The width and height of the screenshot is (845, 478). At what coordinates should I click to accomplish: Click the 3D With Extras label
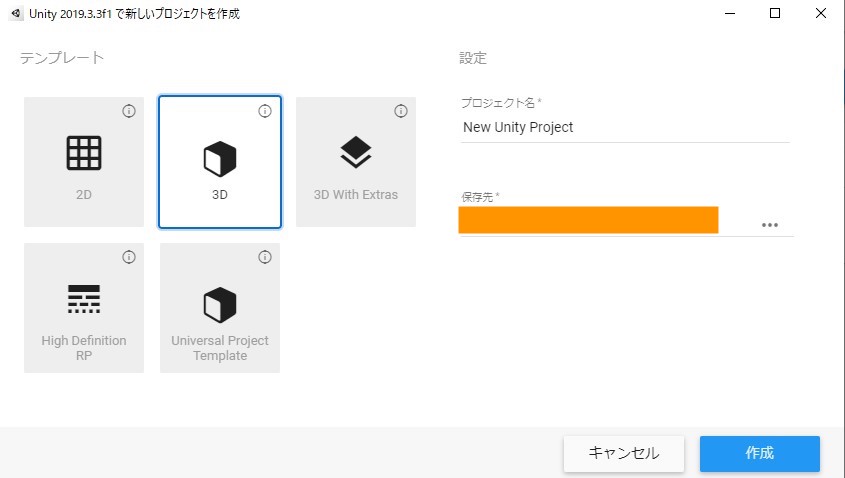[356, 195]
